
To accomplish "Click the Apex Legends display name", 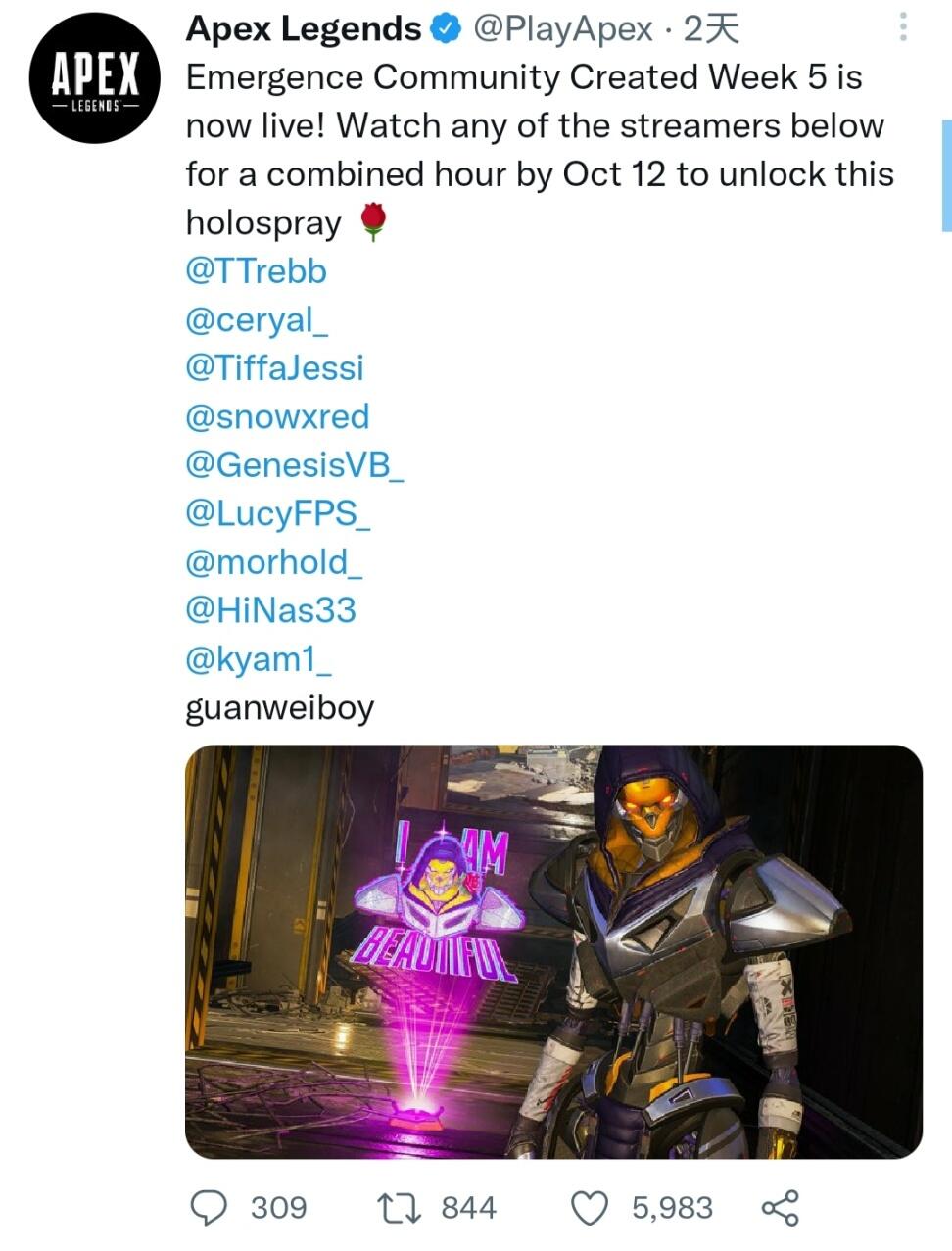I will (x=304, y=29).
